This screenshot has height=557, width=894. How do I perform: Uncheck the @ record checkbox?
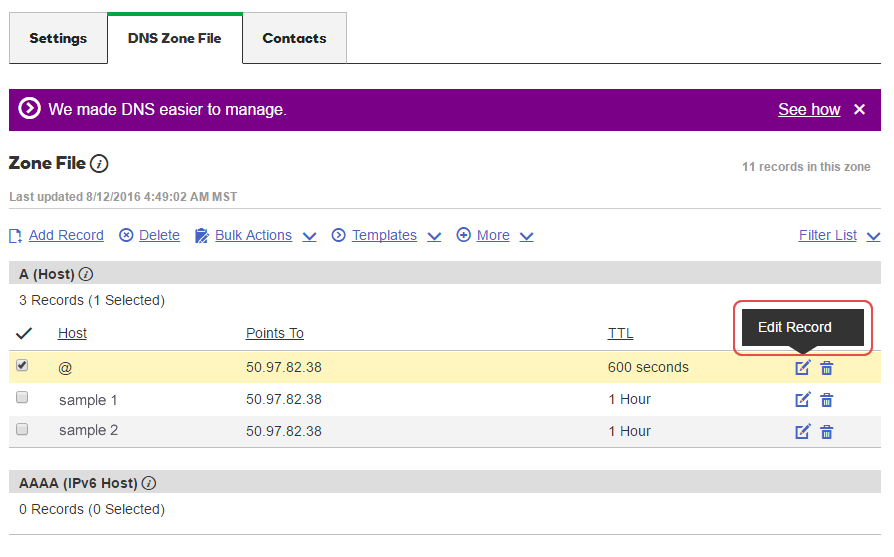tap(22, 366)
